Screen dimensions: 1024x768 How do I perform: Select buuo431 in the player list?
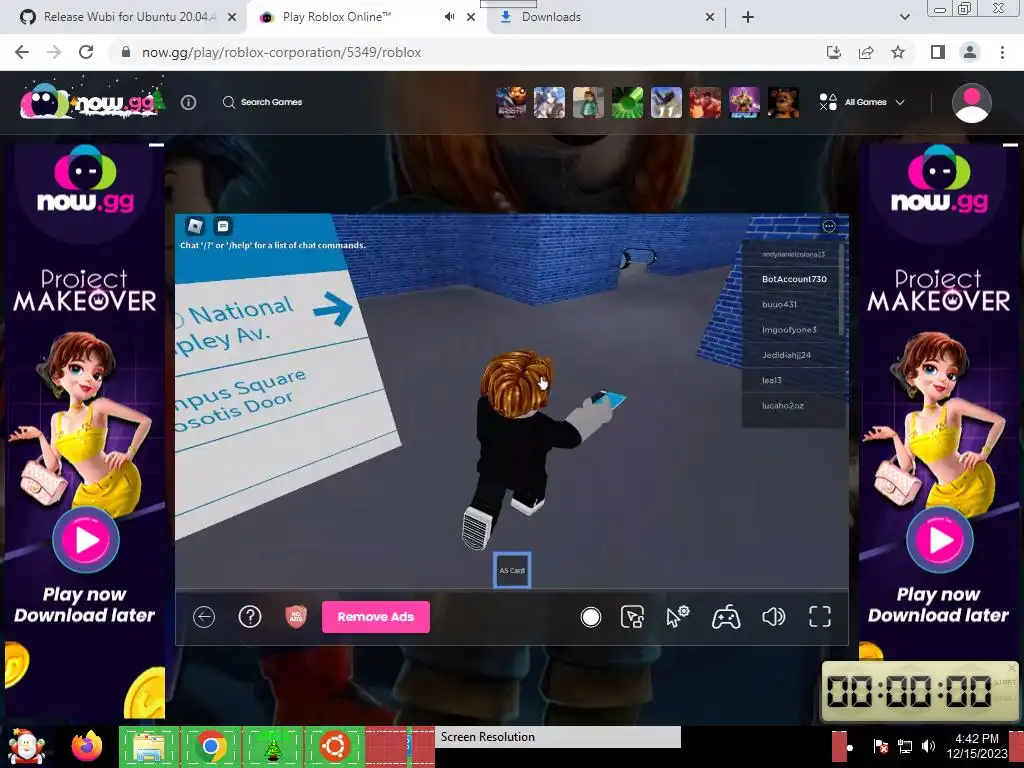point(793,304)
